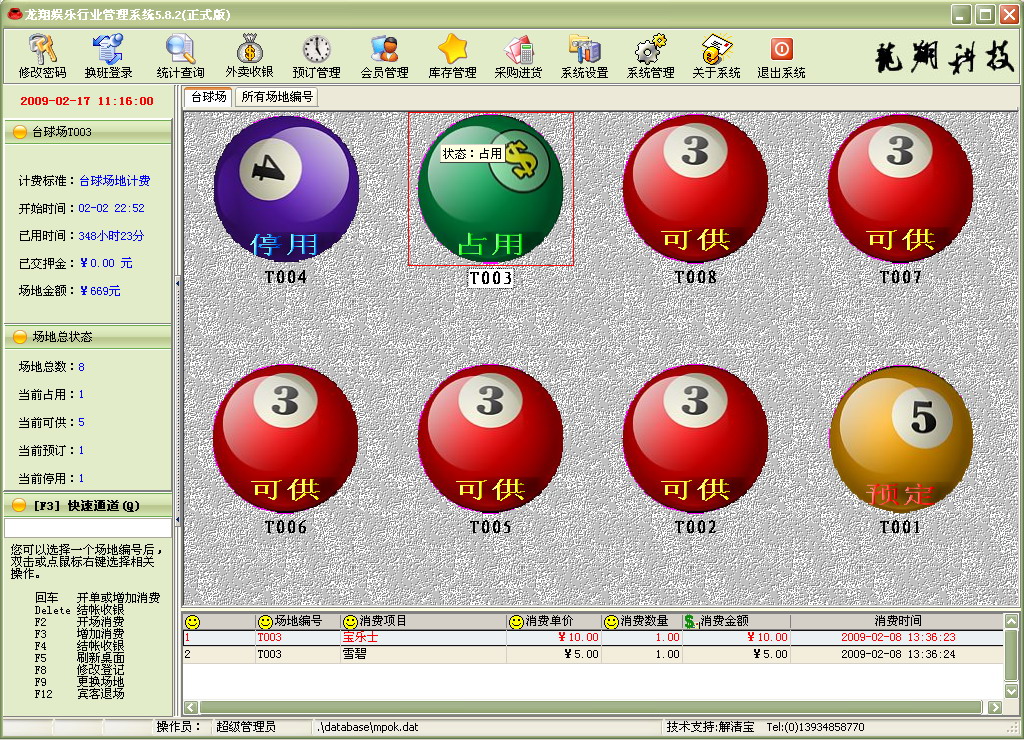This screenshot has width=1024, height=740.
Task: Open 换班登录 shift login
Action: [108, 56]
